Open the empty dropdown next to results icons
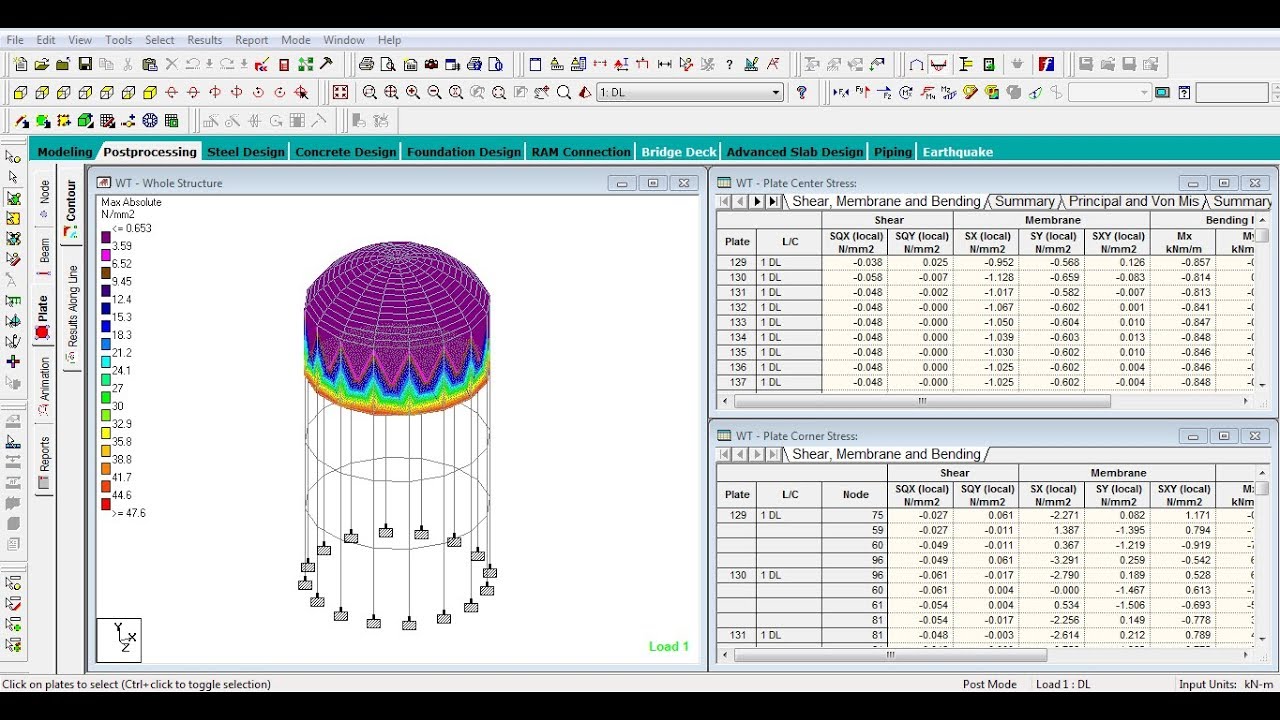This screenshot has width=1280, height=720. [1110, 92]
